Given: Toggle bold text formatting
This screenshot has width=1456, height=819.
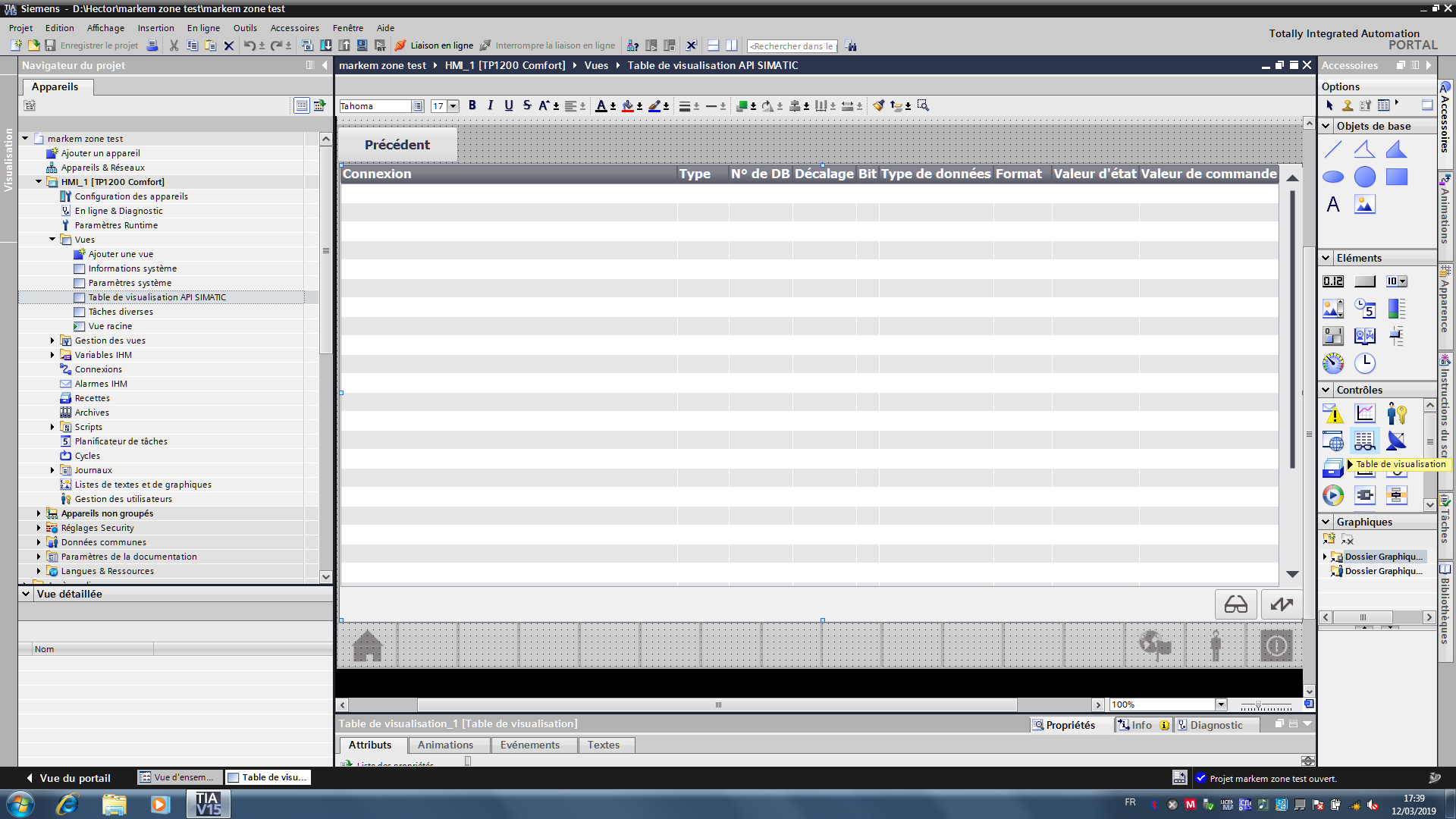Looking at the screenshot, I should tap(472, 105).
